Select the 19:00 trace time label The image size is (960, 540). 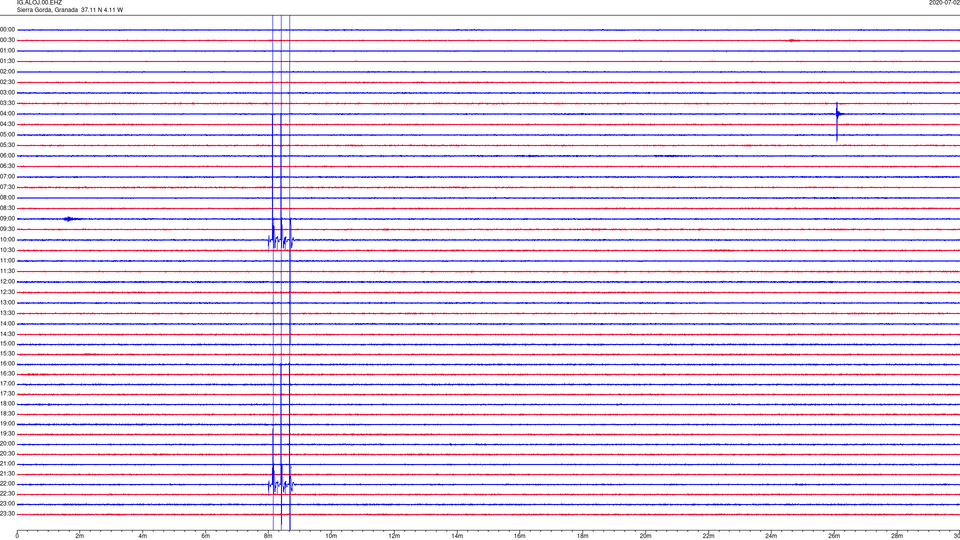pos(8,424)
